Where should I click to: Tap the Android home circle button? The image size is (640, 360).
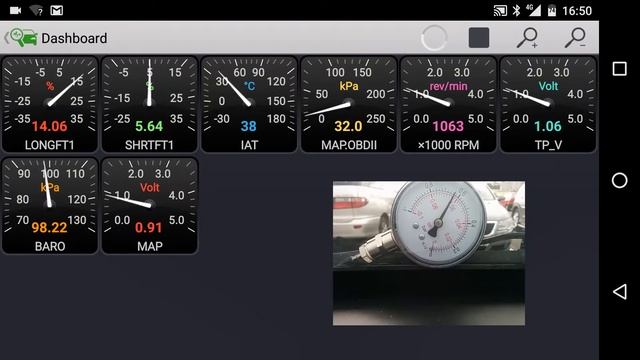click(x=620, y=180)
